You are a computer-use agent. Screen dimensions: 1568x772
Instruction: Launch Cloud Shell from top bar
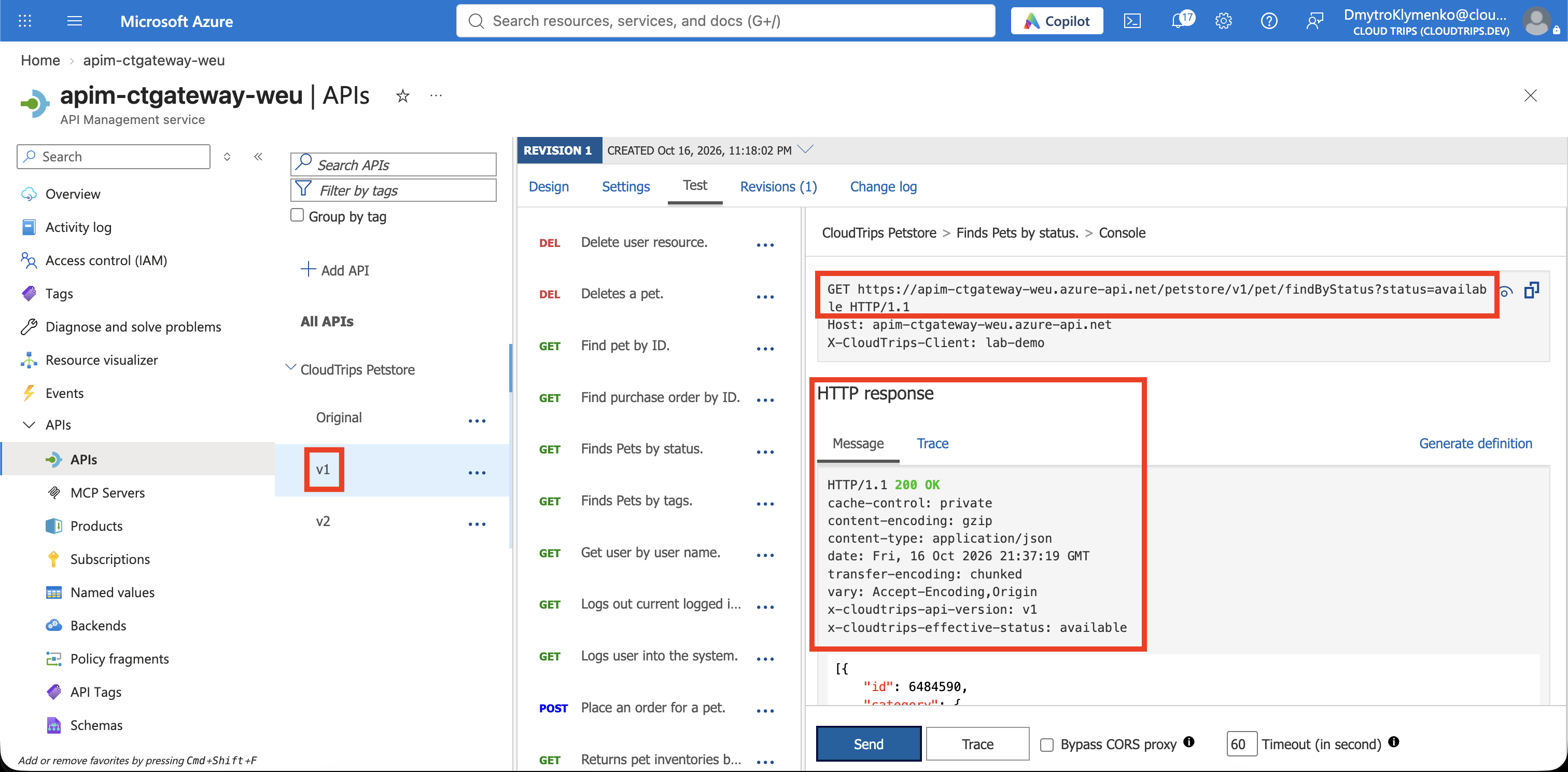pyautogui.click(x=1132, y=21)
